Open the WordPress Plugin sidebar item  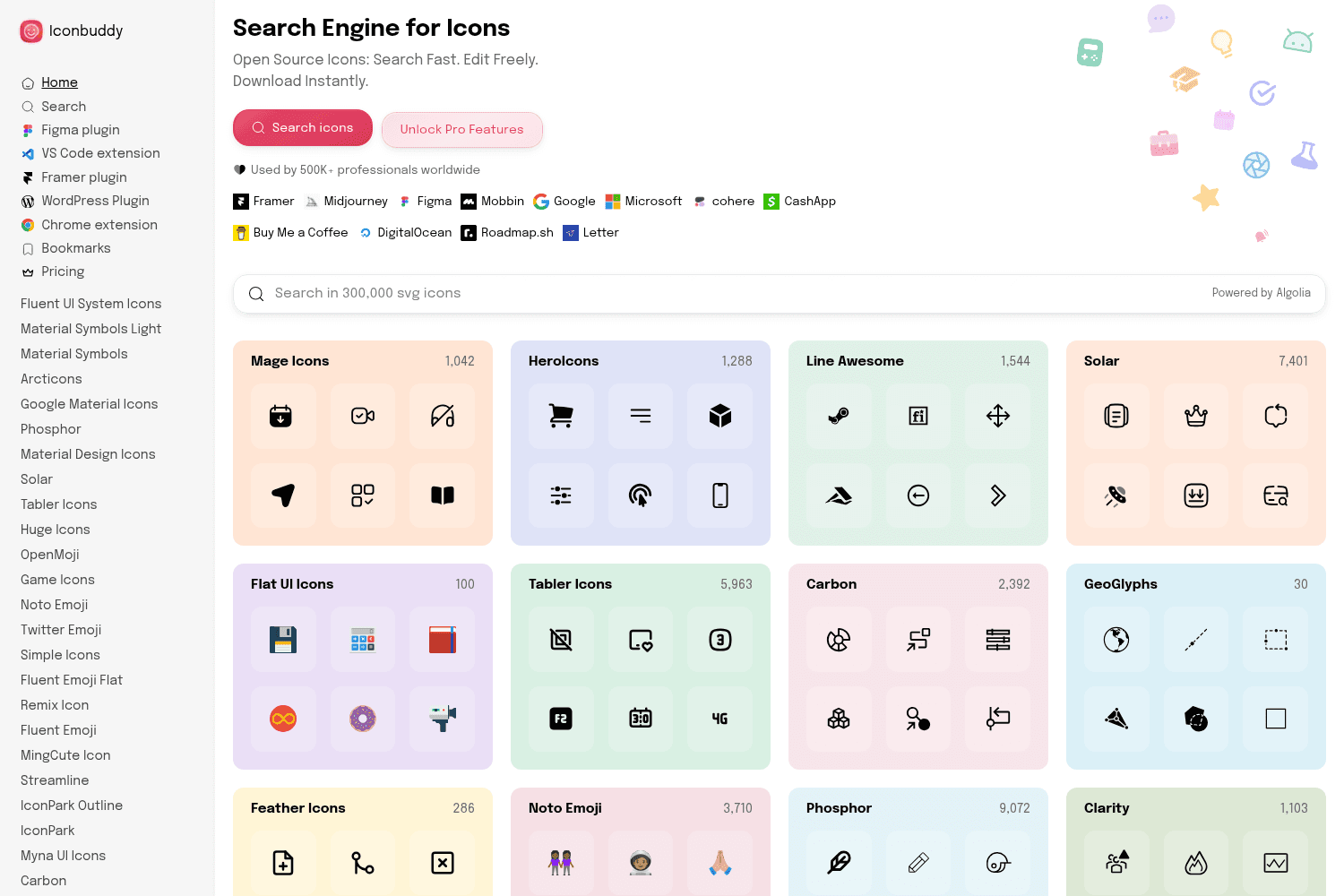point(95,201)
